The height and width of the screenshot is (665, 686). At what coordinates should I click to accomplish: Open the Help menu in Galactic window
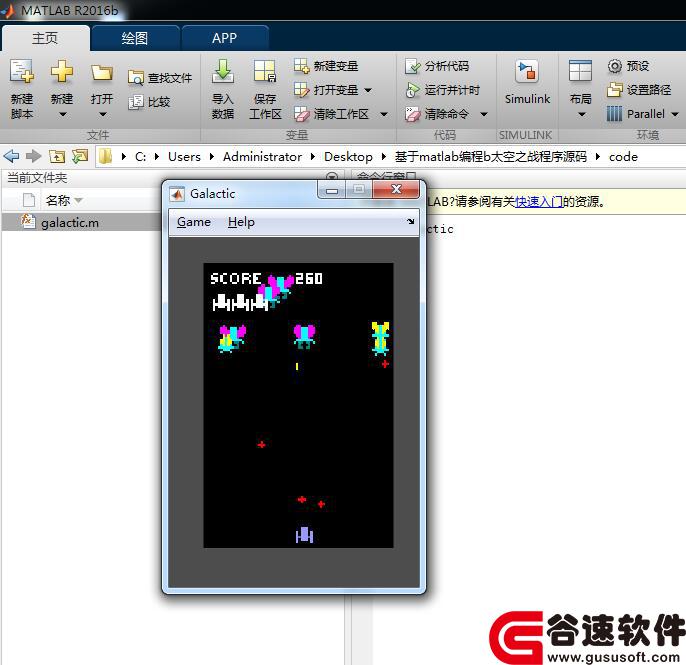click(241, 222)
